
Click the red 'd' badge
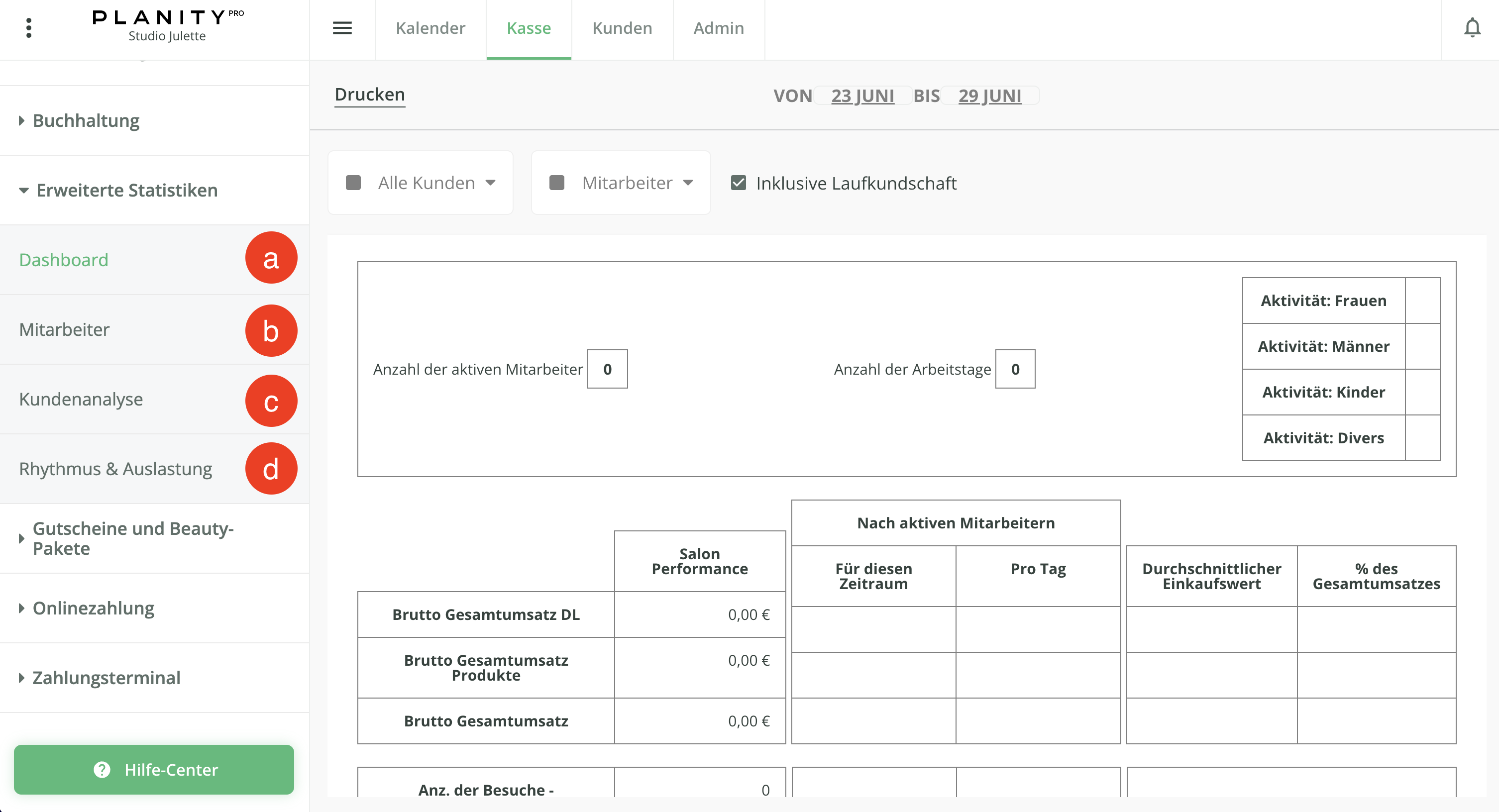tap(271, 469)
